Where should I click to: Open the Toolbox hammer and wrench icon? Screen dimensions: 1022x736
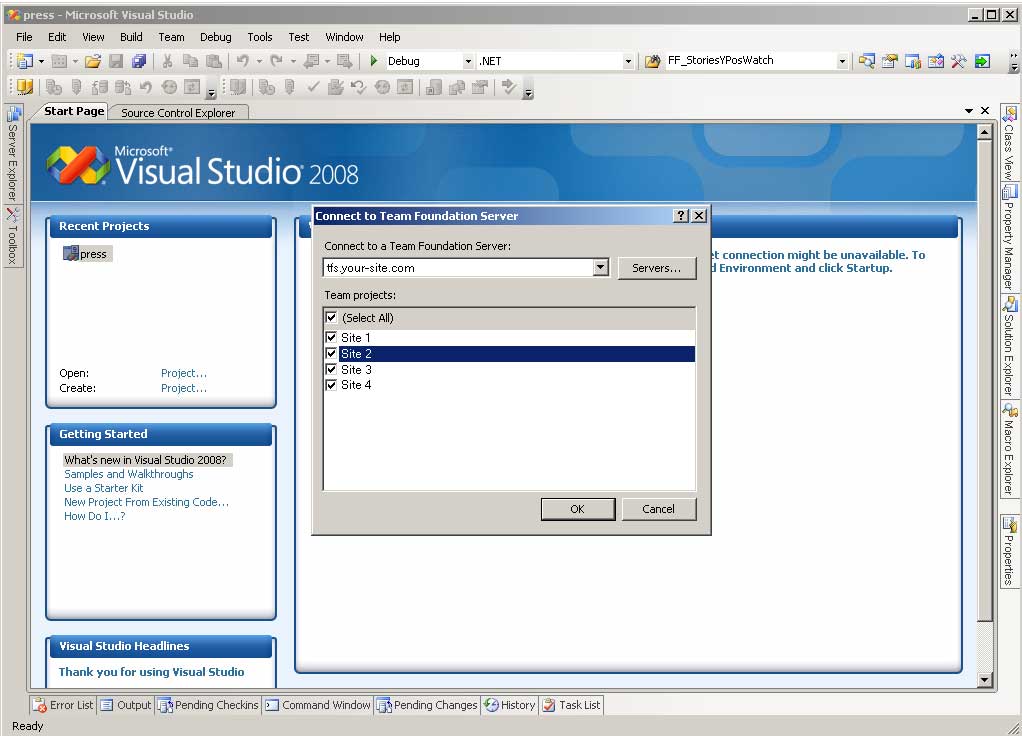pos(958,61)
